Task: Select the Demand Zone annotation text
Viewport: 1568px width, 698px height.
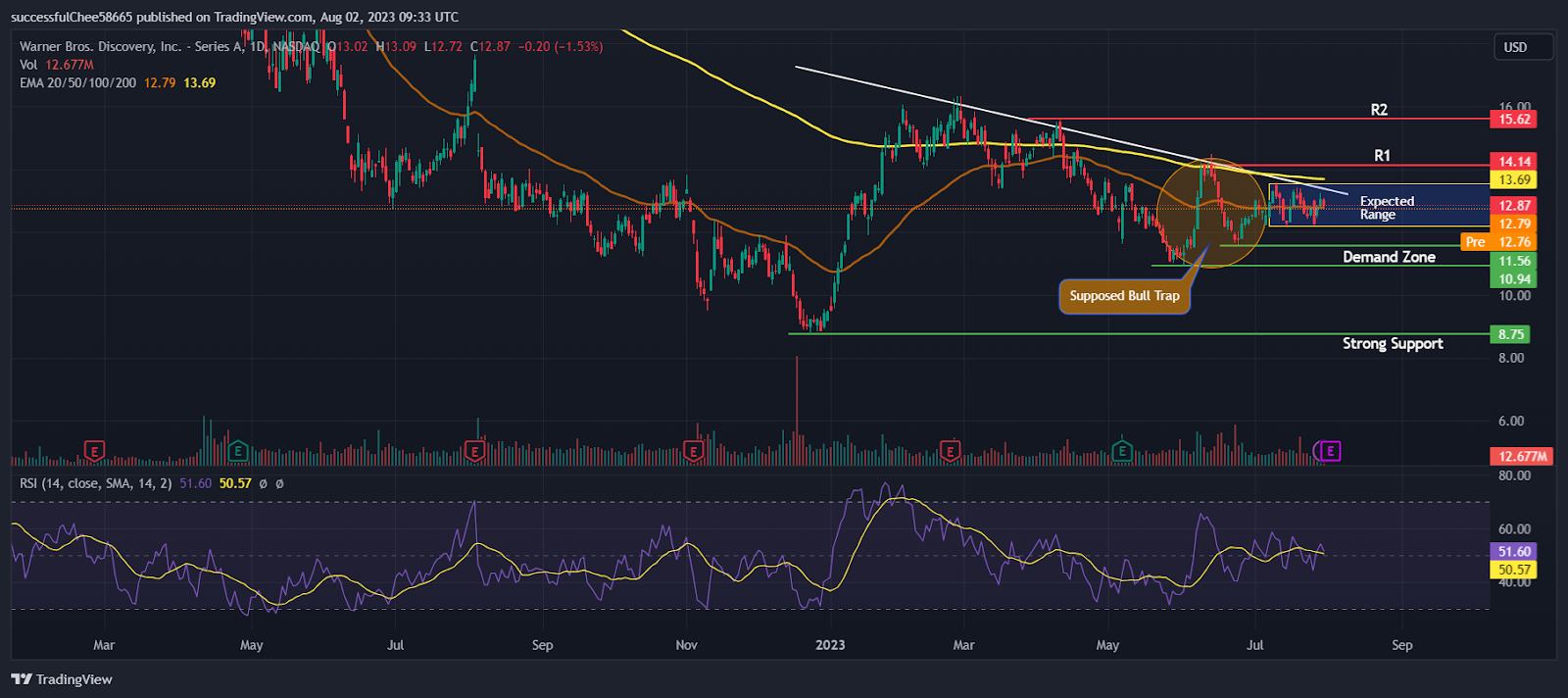Action: 1389,257
